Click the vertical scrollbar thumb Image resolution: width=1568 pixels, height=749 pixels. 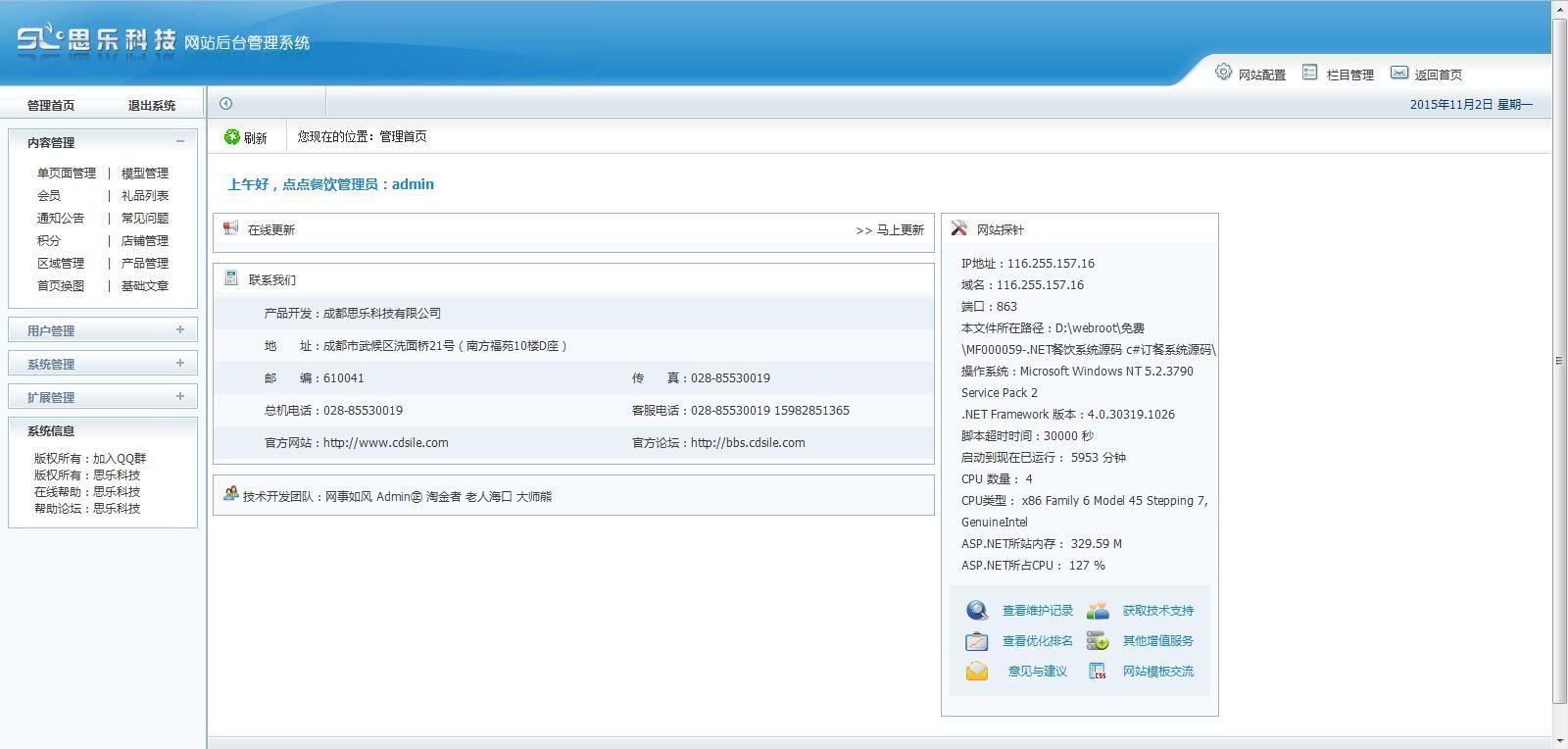tap(1559, 361)
